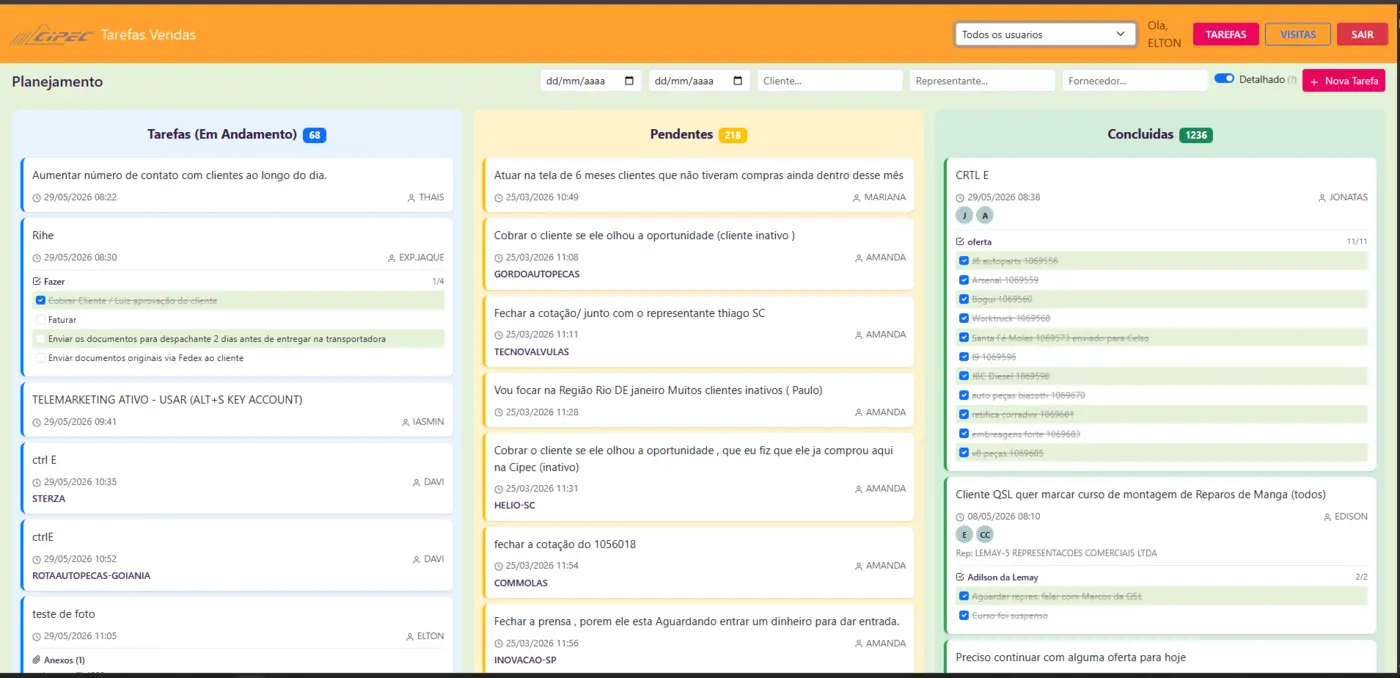This screenshot has height=678, width=1400.
Task: Click the Nova Tarefa button
Action: 1343,81
